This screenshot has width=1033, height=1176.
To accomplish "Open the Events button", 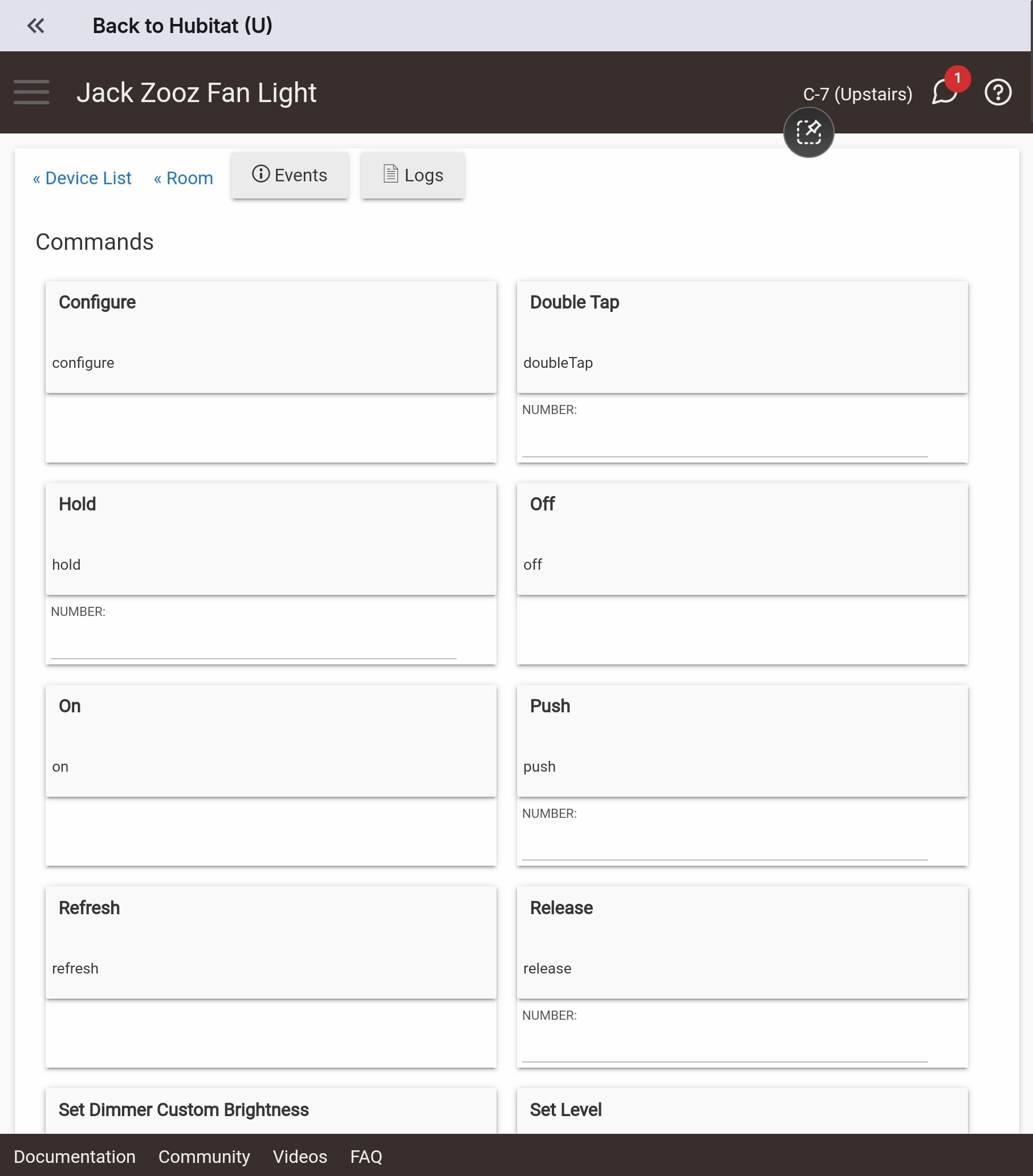I will (290, 175).
